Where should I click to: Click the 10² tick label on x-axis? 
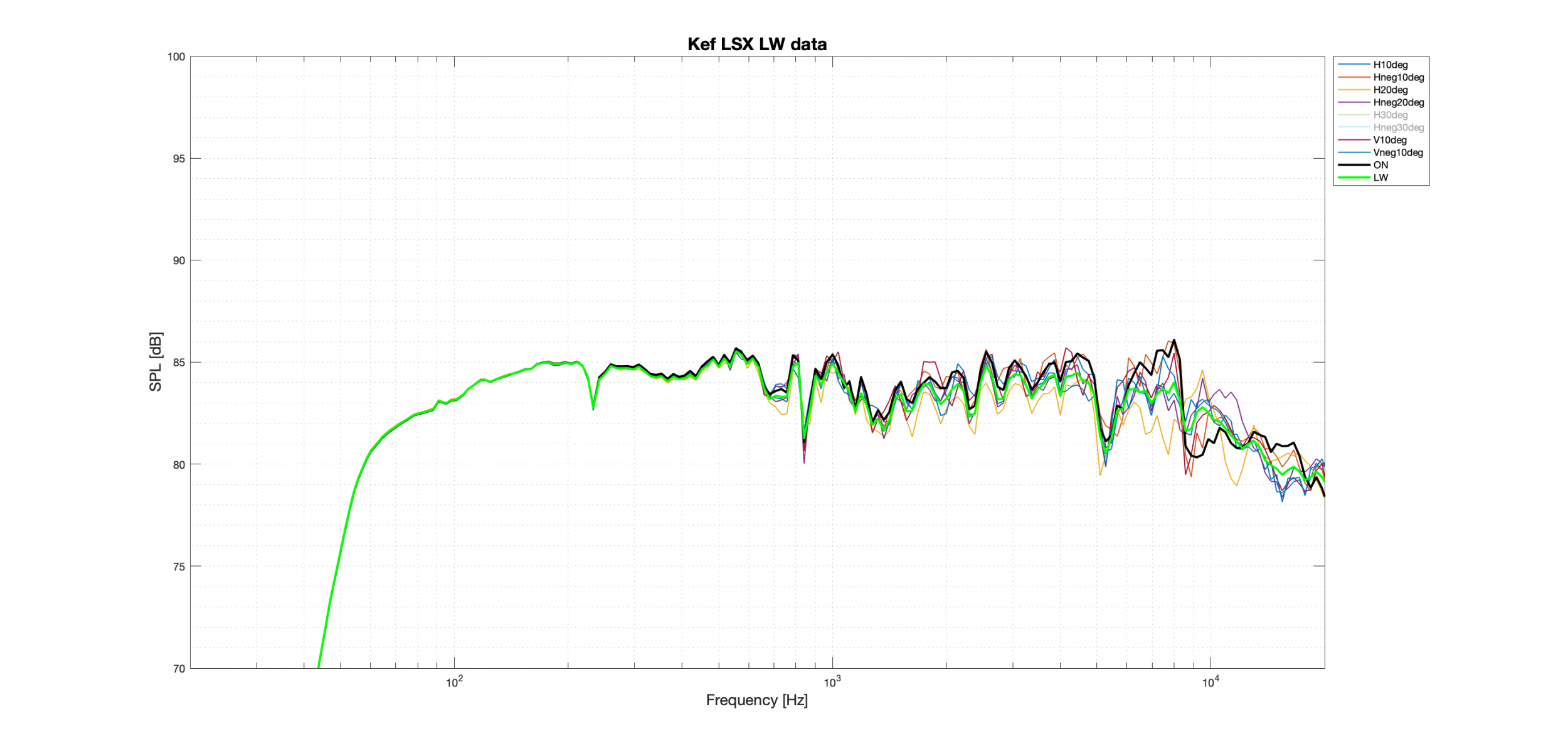pos(454,681)
